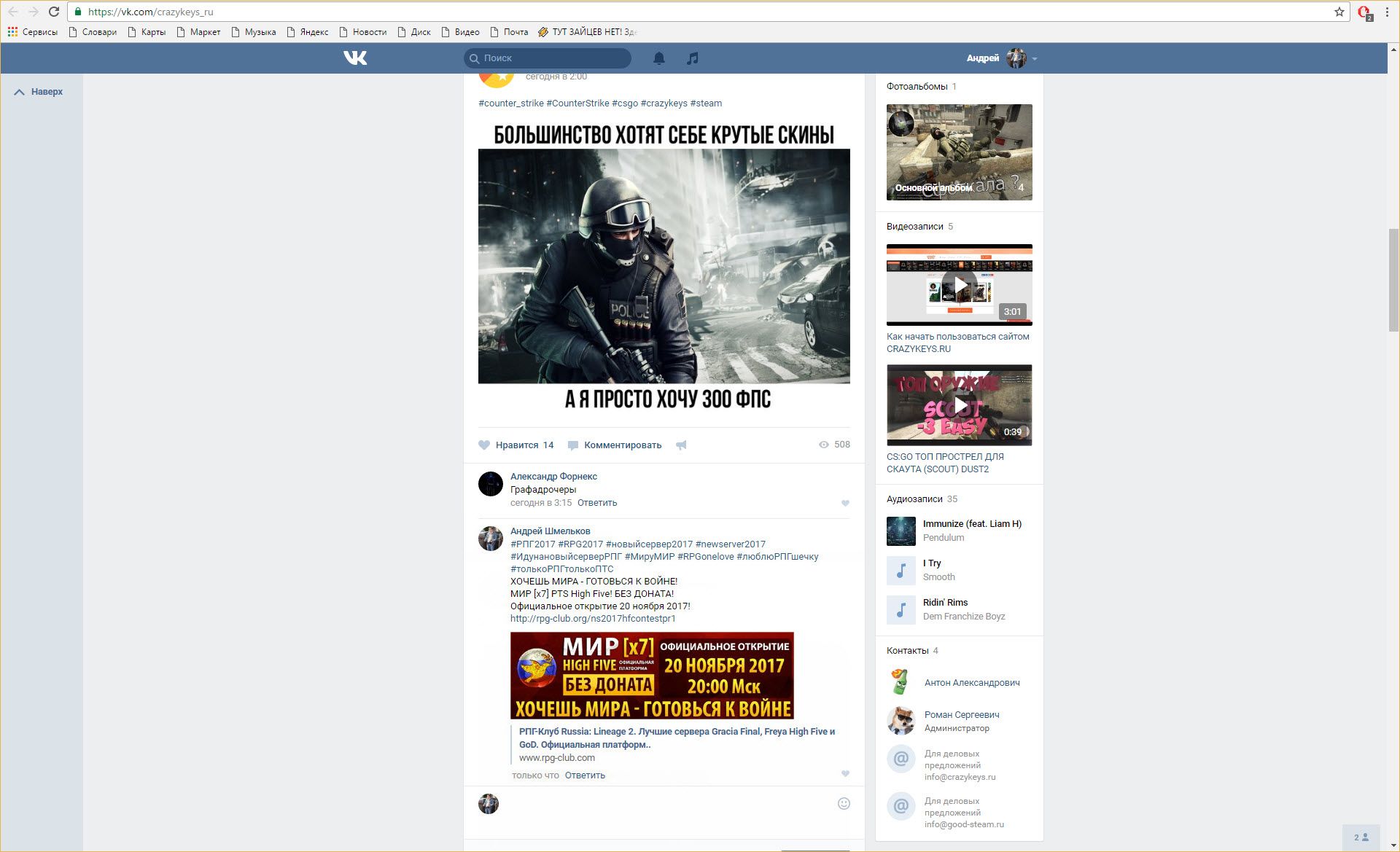
Task: Play the CRAZYKEYS.RU tutorial video thumbnail
Action: coord(959,285)
